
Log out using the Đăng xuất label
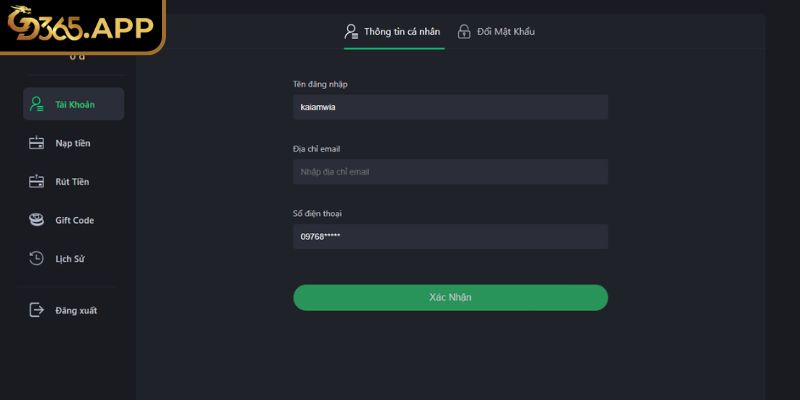click(x=76, y=310)
